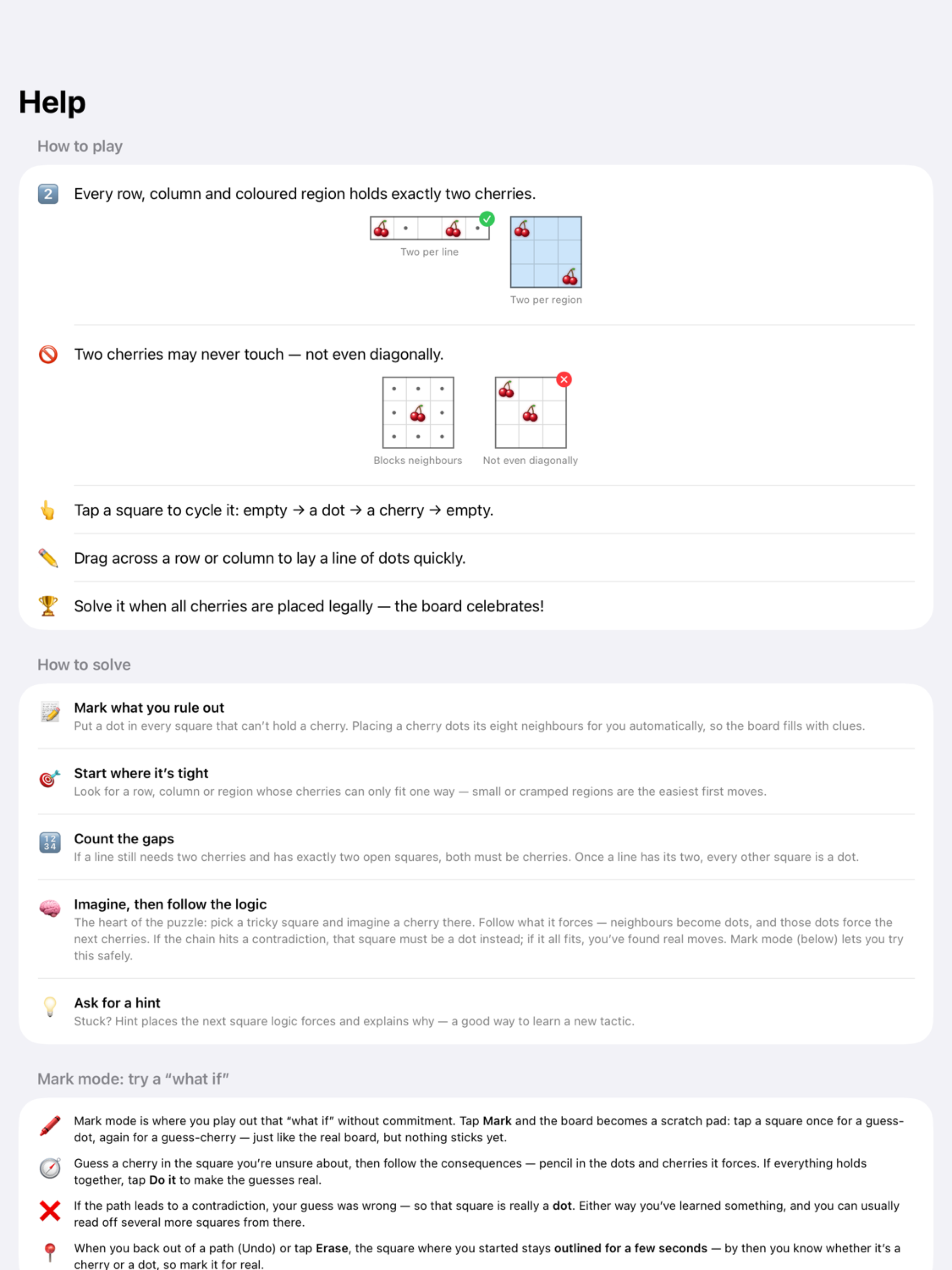952x1270 pixels.
Task: Tap the Blocks neighbours example grid
Action: (418, 412)
